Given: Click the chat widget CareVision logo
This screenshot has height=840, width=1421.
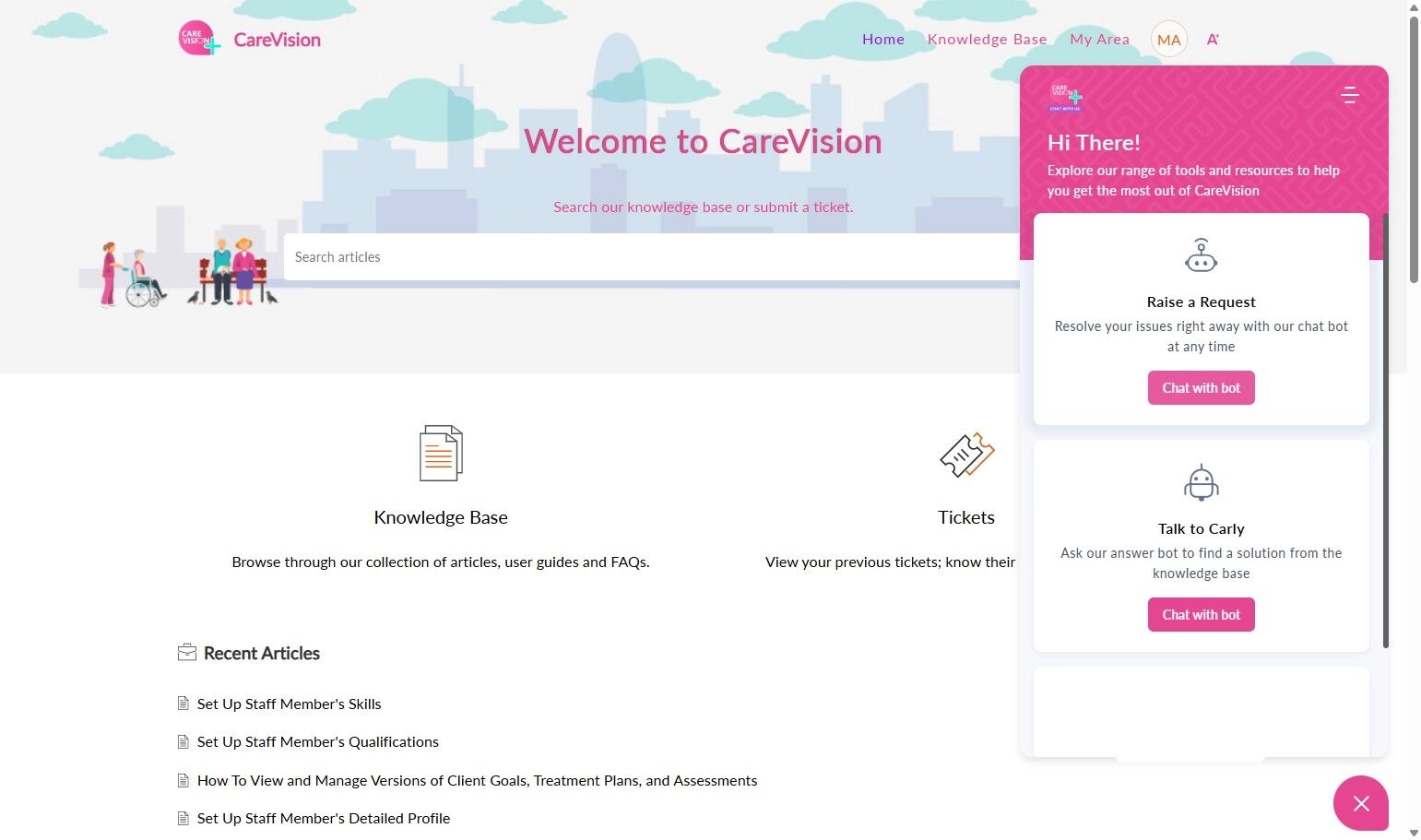Looking at the screenshot, I should point(1065,97).
